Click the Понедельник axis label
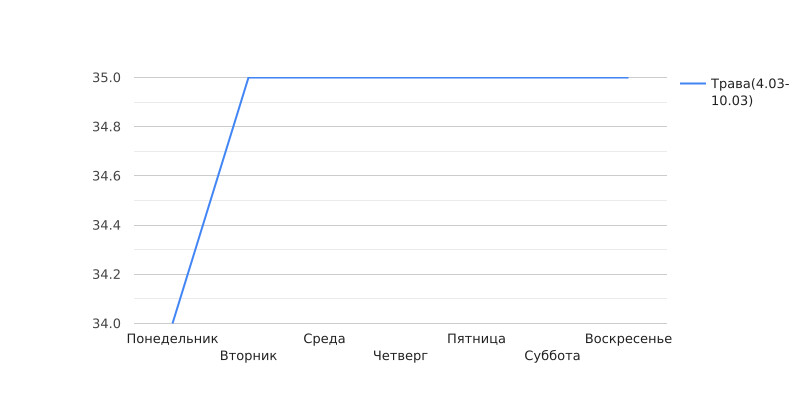 172,339
